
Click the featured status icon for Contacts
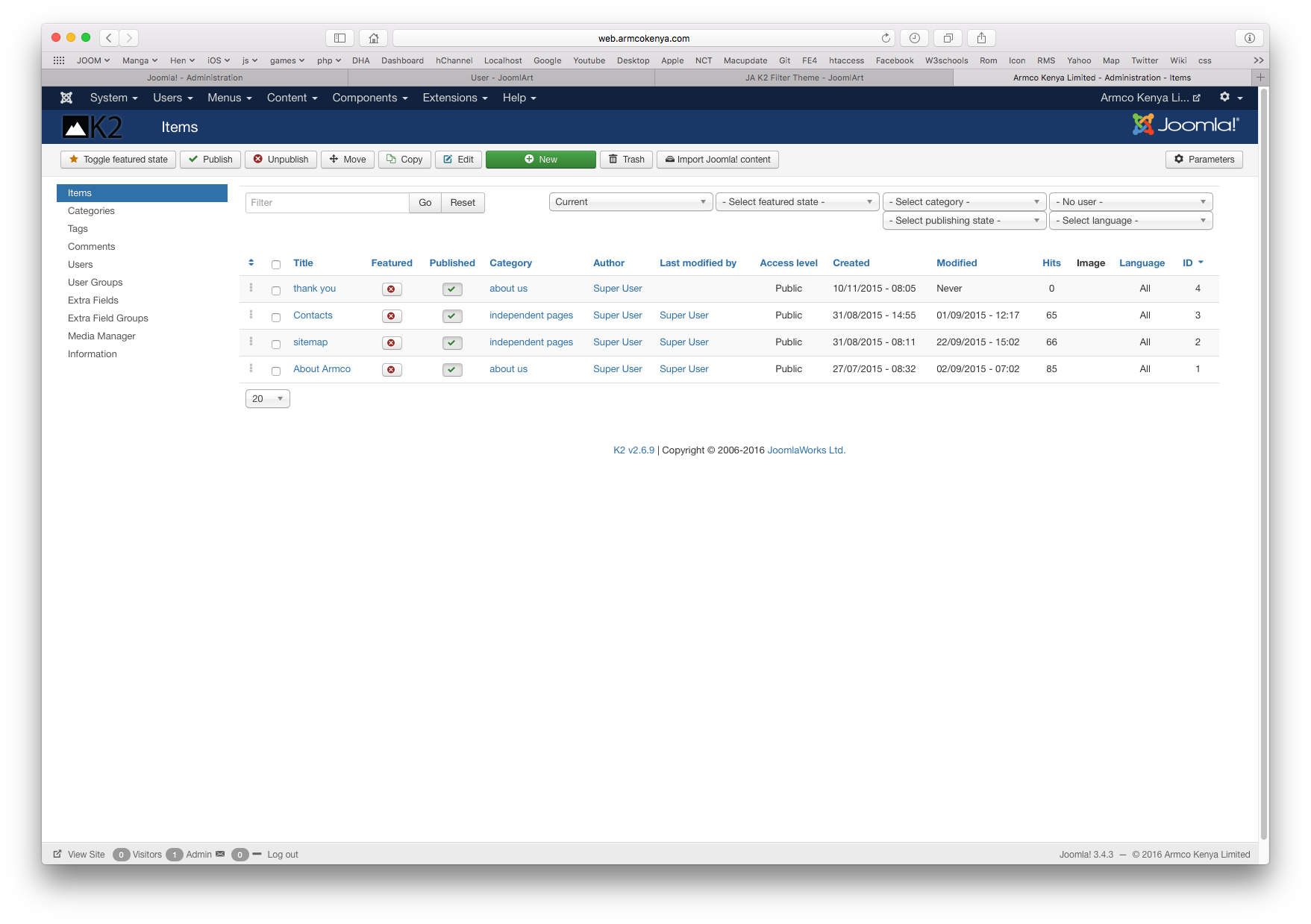coord(391,316)
